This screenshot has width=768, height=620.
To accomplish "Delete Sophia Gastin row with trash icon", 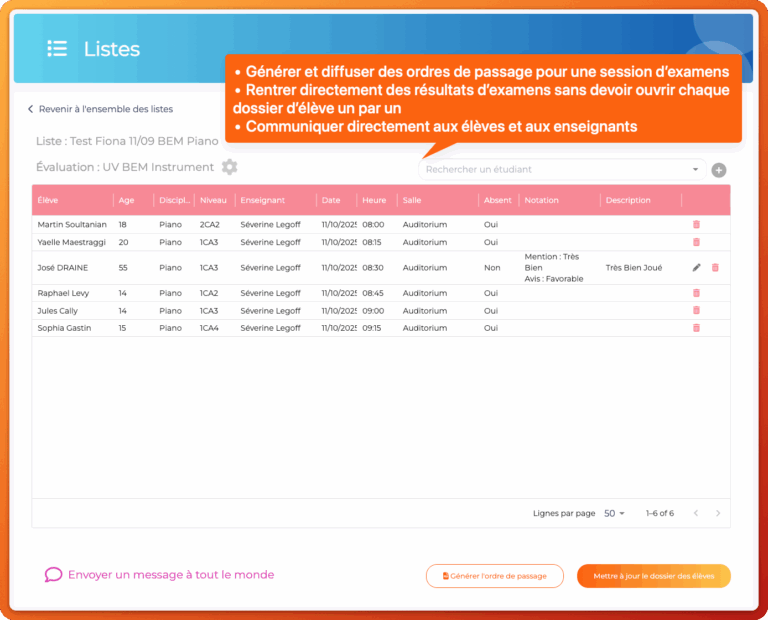I will pos(697,328).
